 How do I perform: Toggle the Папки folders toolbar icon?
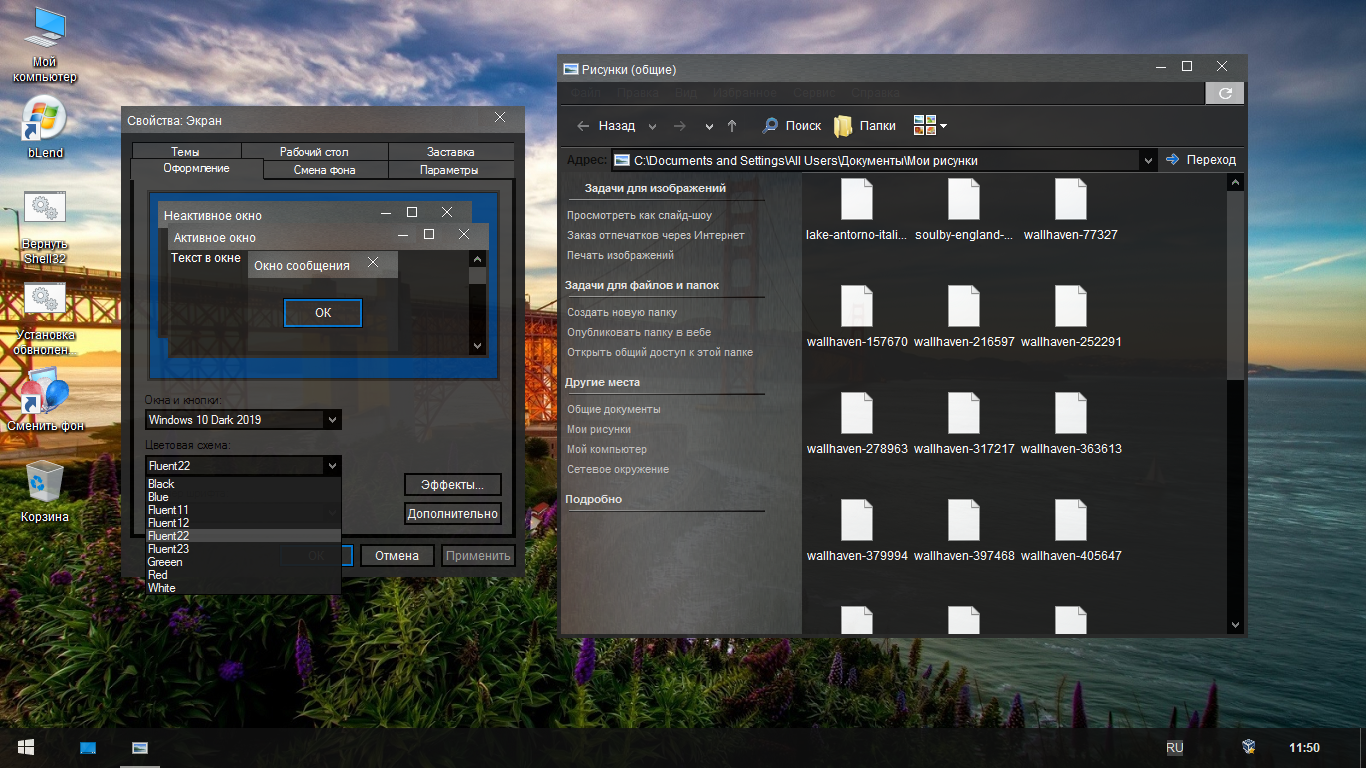click(865, 126)
